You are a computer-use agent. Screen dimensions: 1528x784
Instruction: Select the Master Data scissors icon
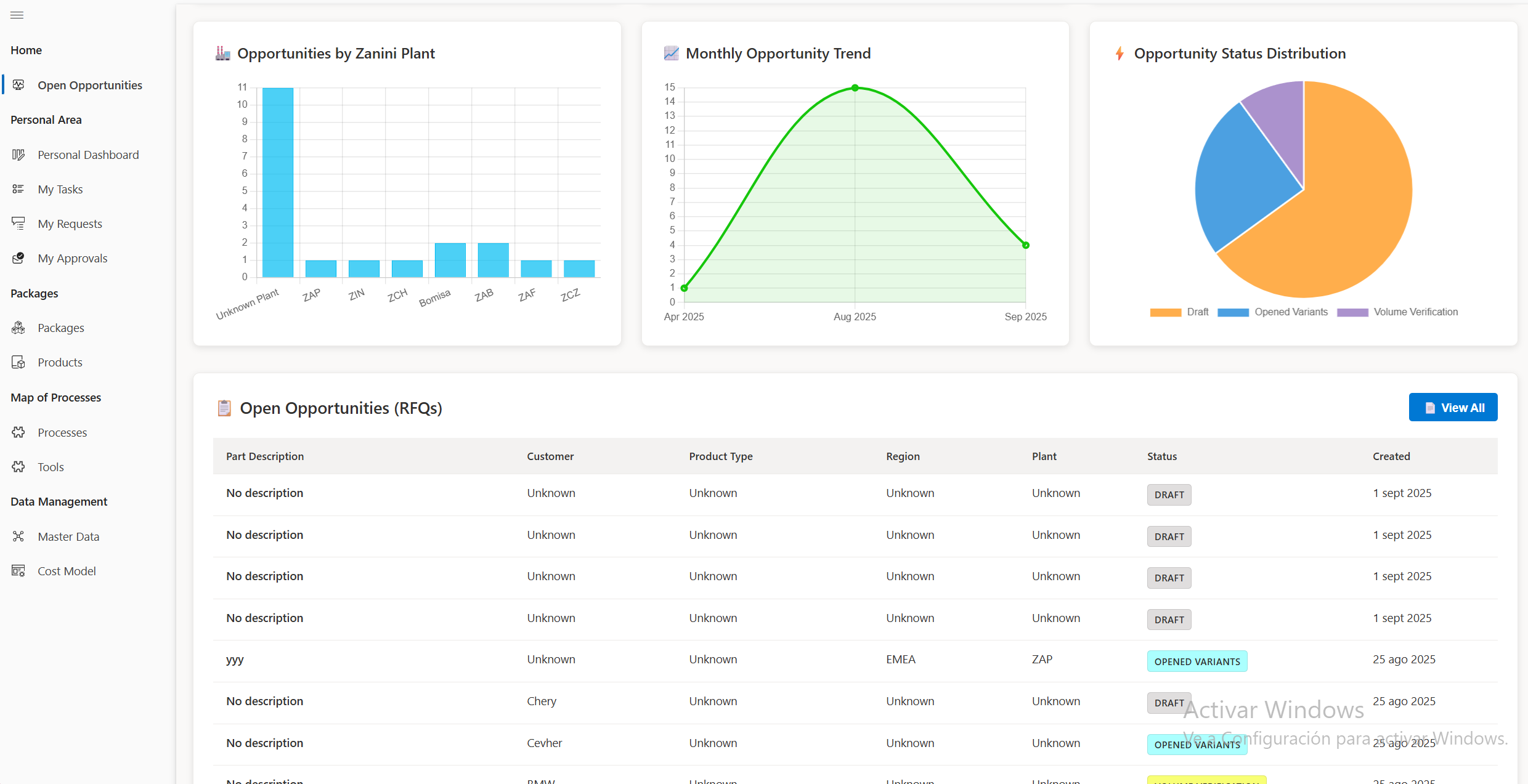18,536
